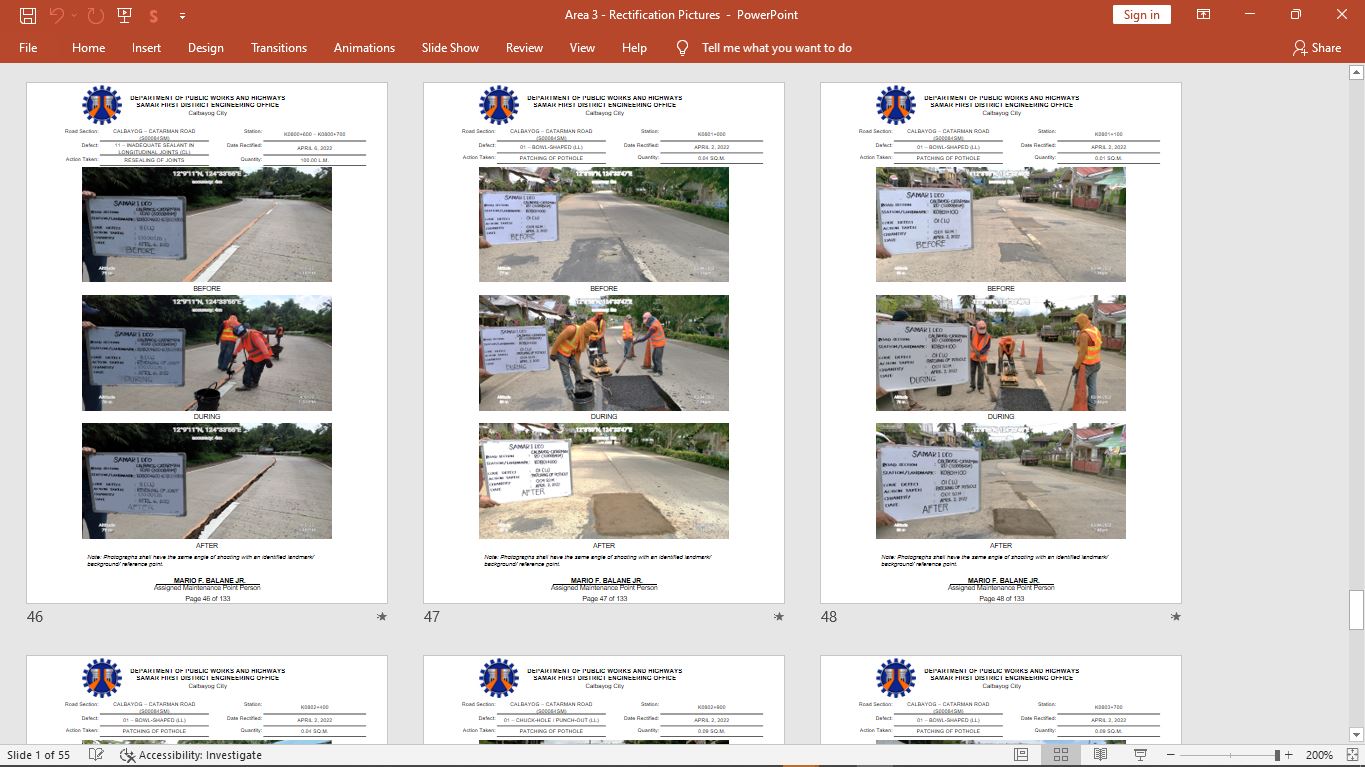
Task: Click the S icon in the quick access toolbar
Action: (x=153, y=15)
